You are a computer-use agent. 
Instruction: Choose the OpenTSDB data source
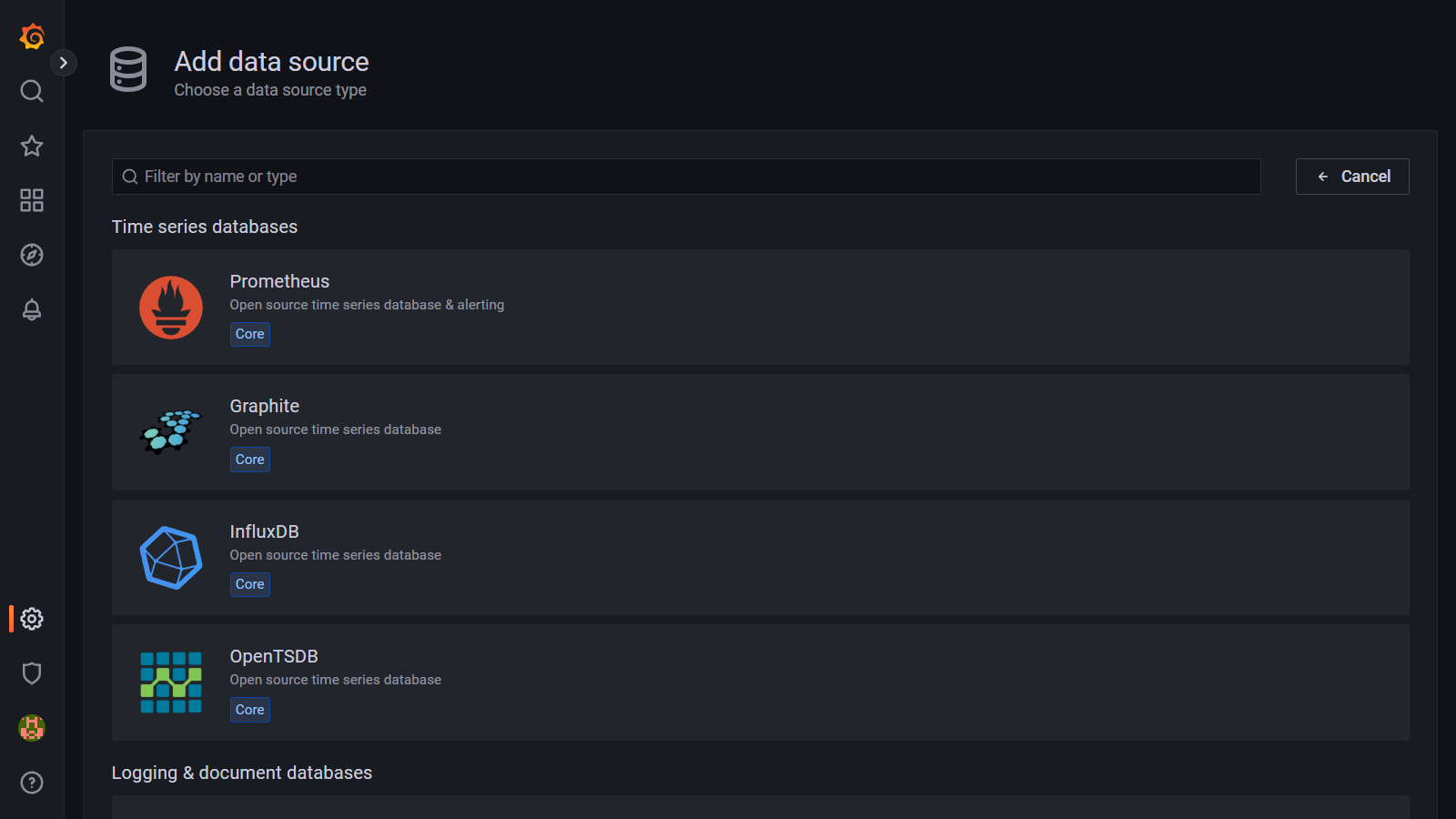click(x=760, y=682)
